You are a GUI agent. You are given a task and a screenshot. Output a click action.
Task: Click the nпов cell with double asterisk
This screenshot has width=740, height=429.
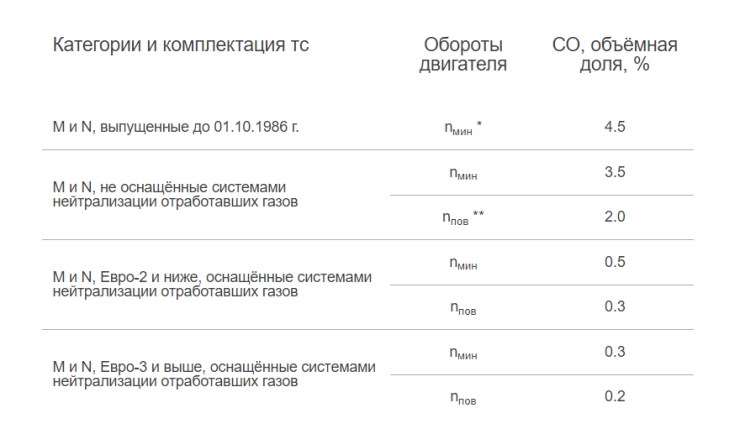463,218
